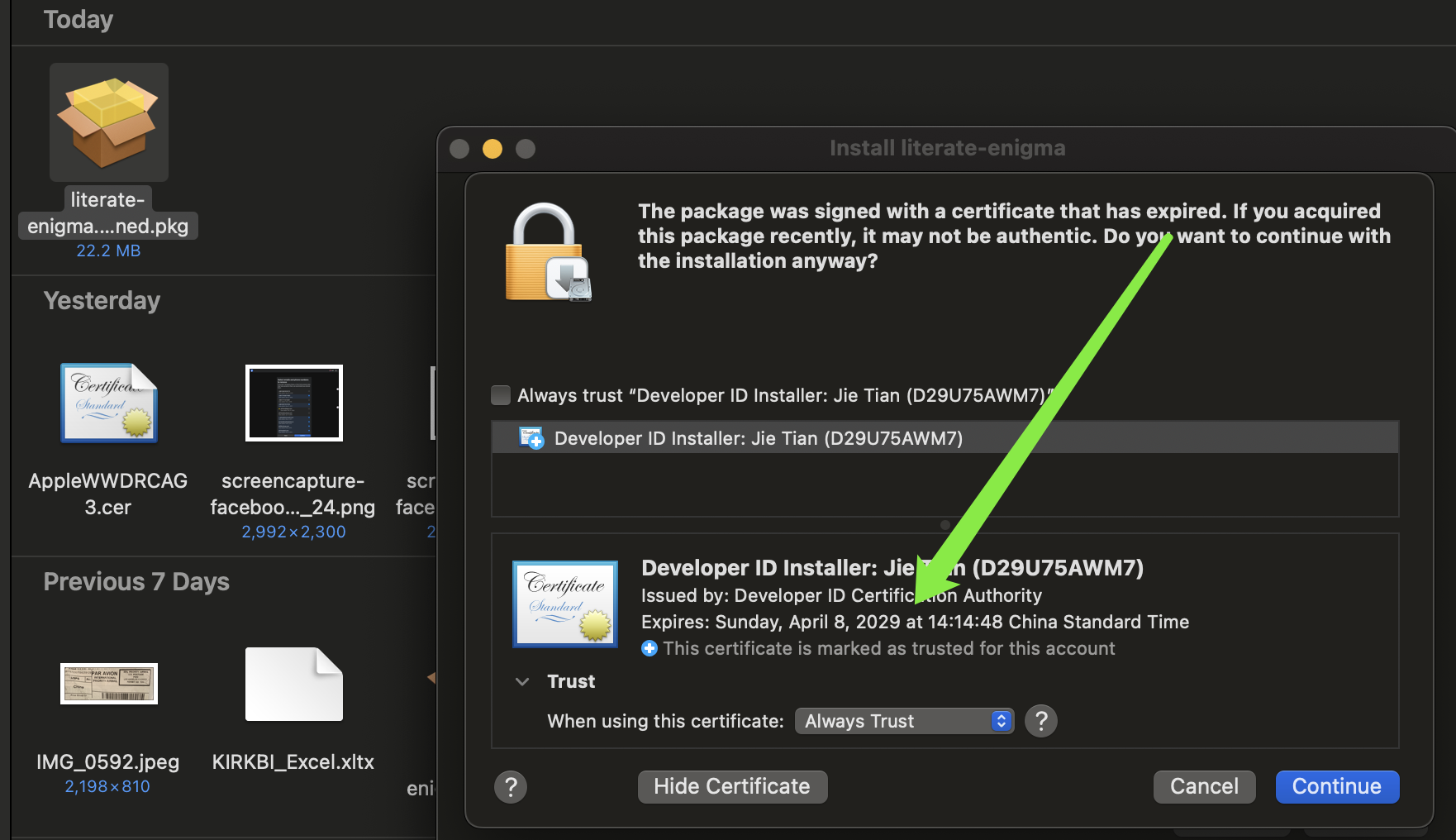
Task: Click the small certificate icon in list row
Action: point(531,438)
